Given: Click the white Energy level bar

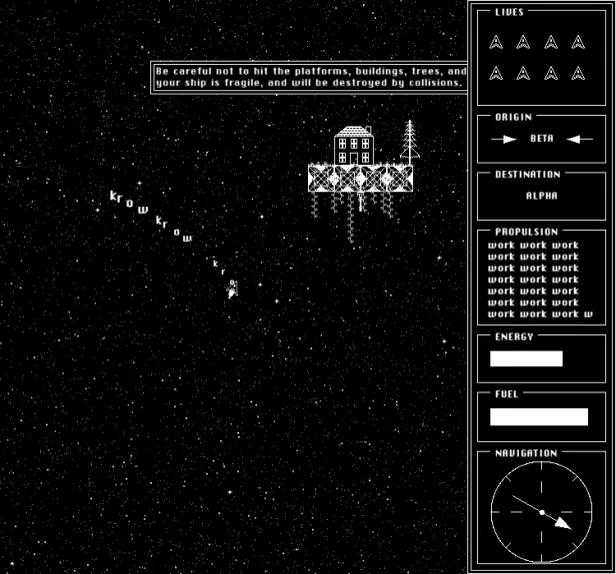Looking at the screenshot, I should pos(526,359).
